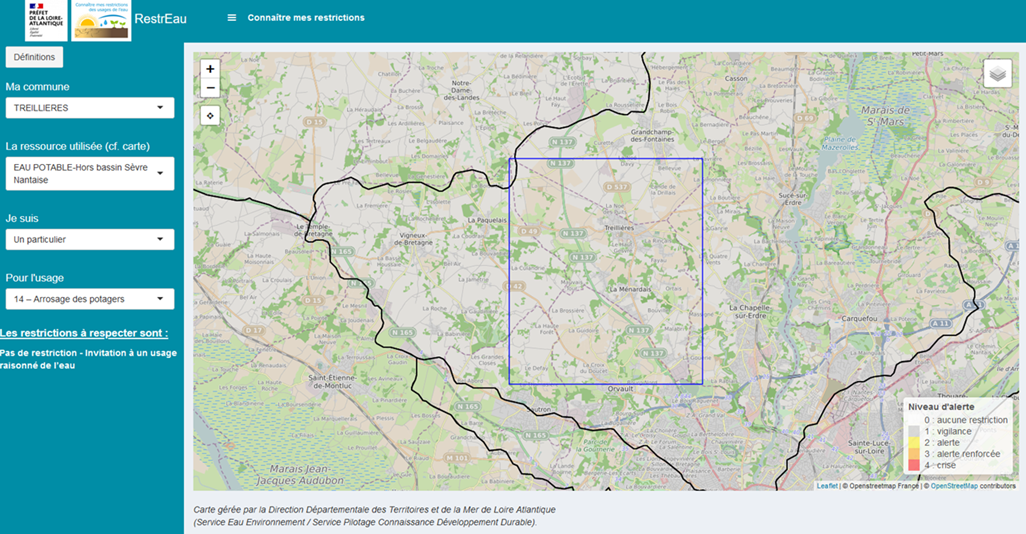Viewport: 1026px width, 534px height.
Task: Click the alerte yellow legend swatch
Action: 914,442
